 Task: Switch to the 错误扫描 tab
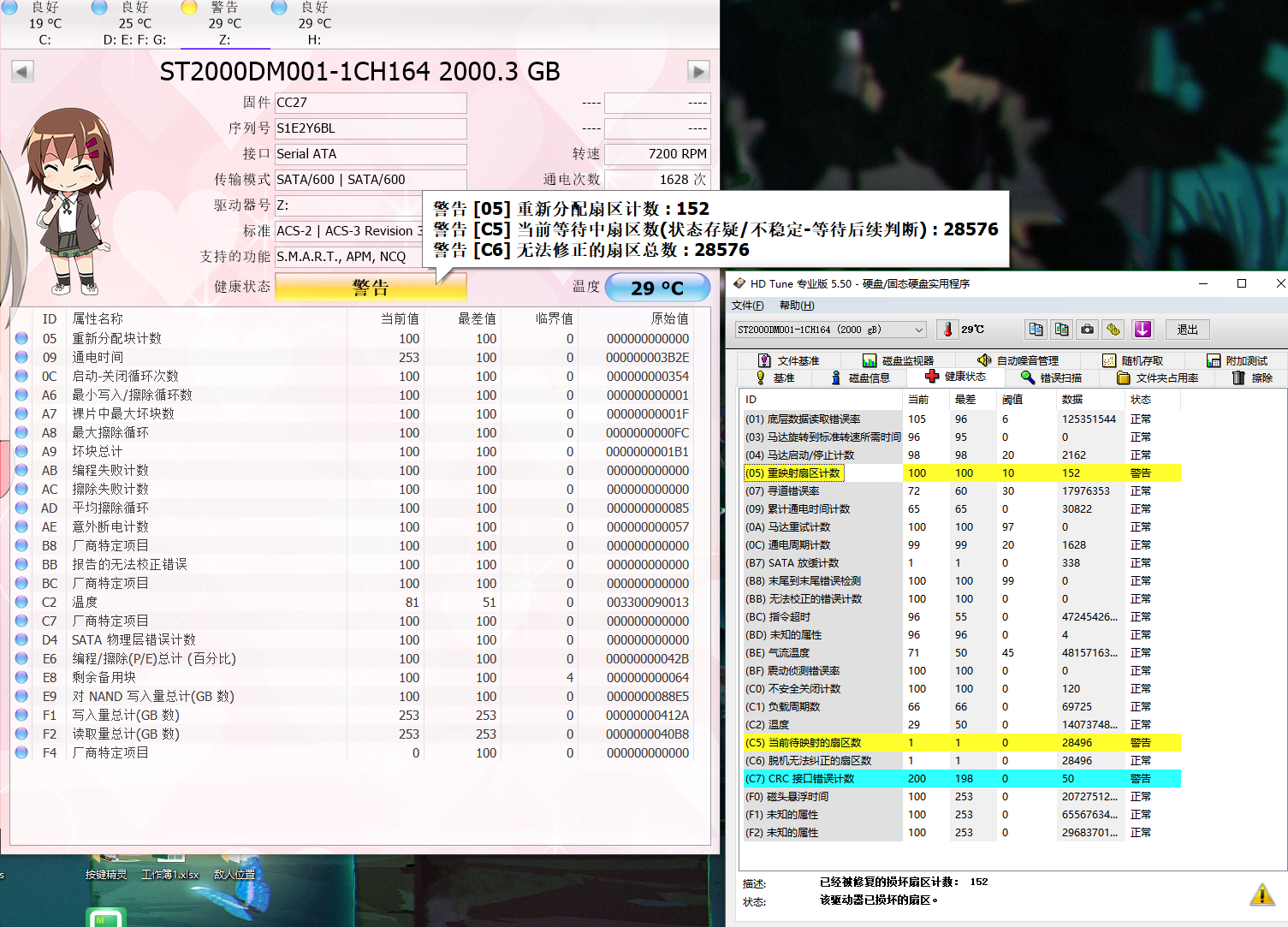click(x=1051, y=377)
